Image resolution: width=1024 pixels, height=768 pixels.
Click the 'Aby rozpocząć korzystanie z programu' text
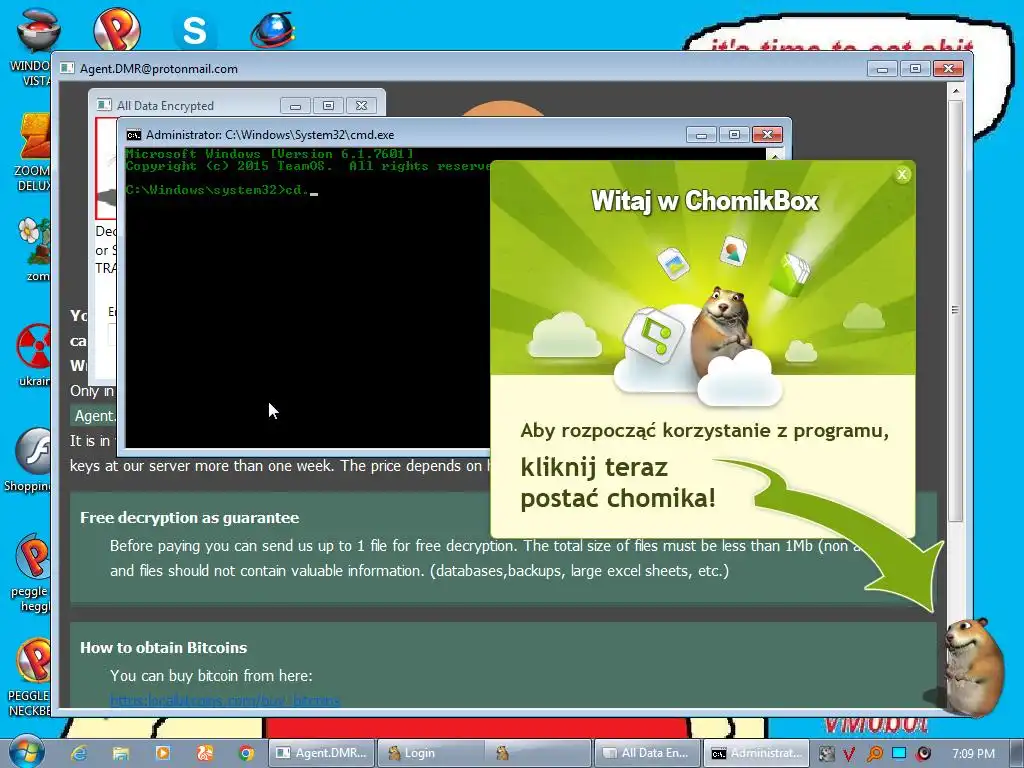(x=705, y=431)
